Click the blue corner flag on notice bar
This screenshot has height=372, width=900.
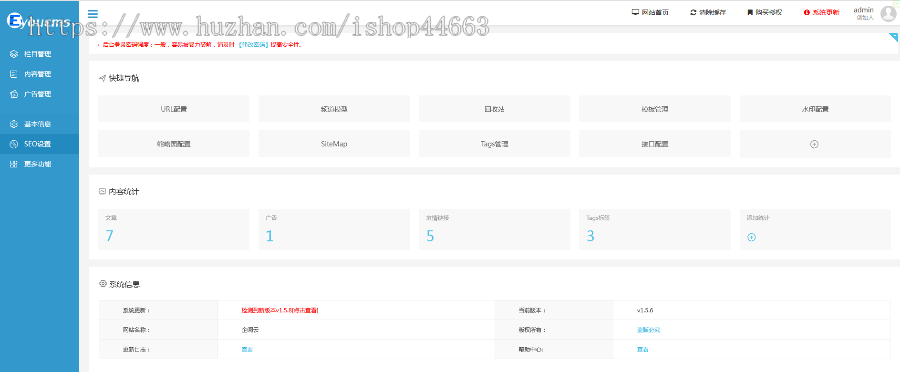tap(893, 38)
